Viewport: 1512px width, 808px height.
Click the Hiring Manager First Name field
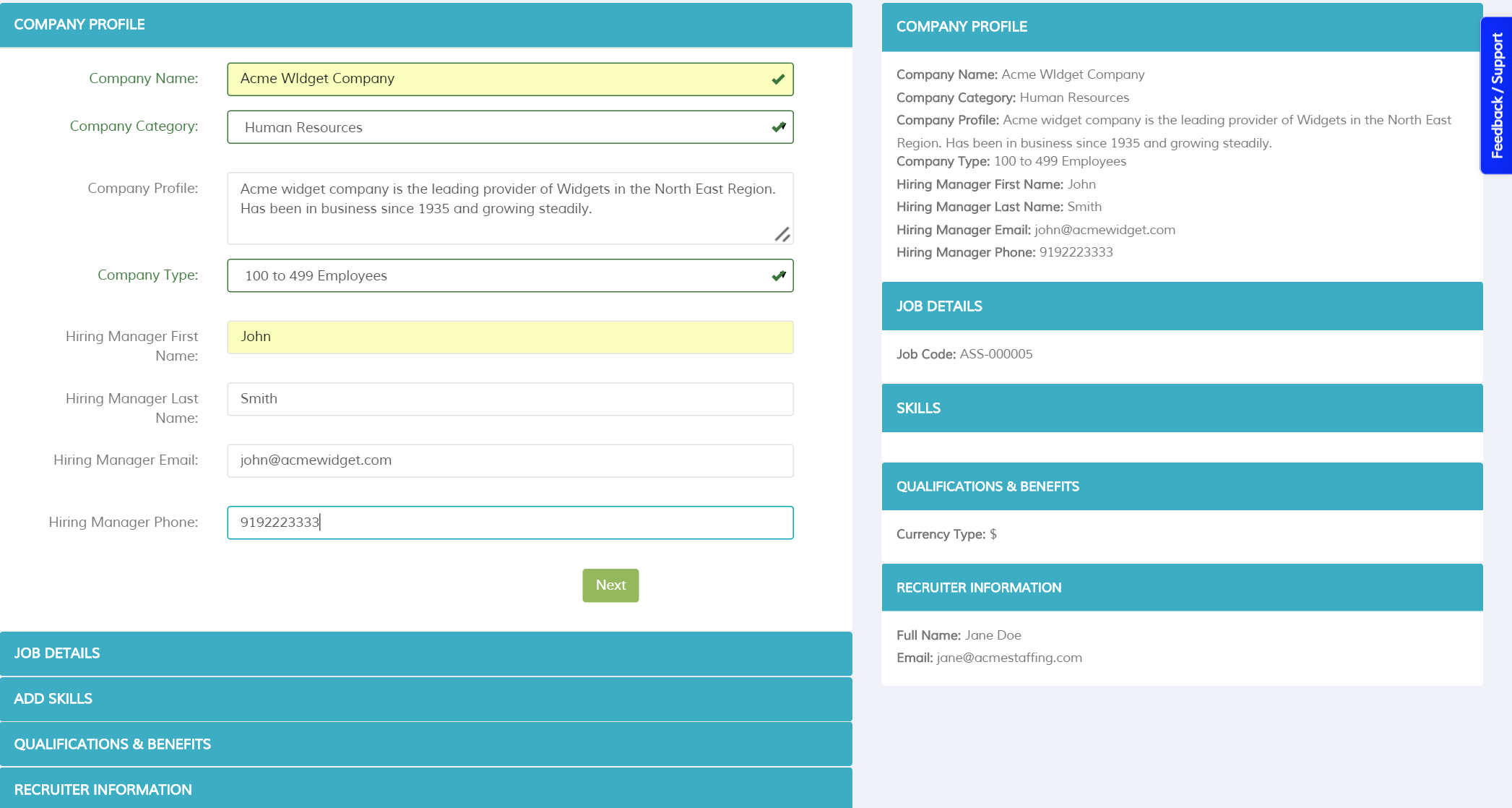[x=510, y=338]
